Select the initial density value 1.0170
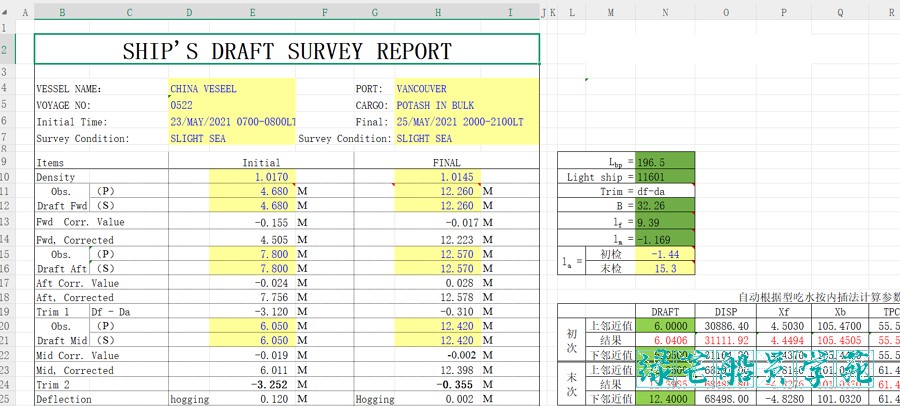This screenshot has width=900, height=406. tap(253, 177)
